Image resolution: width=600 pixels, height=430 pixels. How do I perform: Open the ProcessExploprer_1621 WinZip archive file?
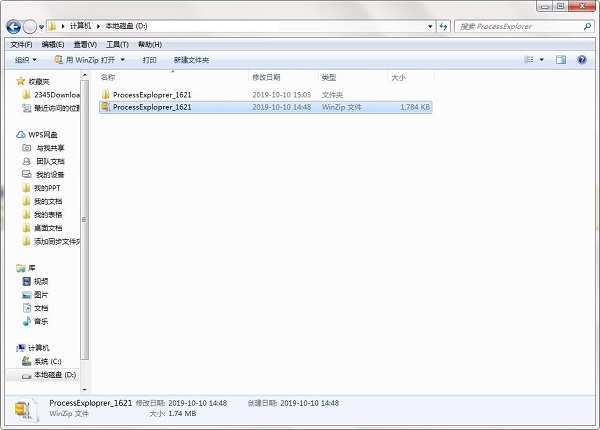click(151, 107)
